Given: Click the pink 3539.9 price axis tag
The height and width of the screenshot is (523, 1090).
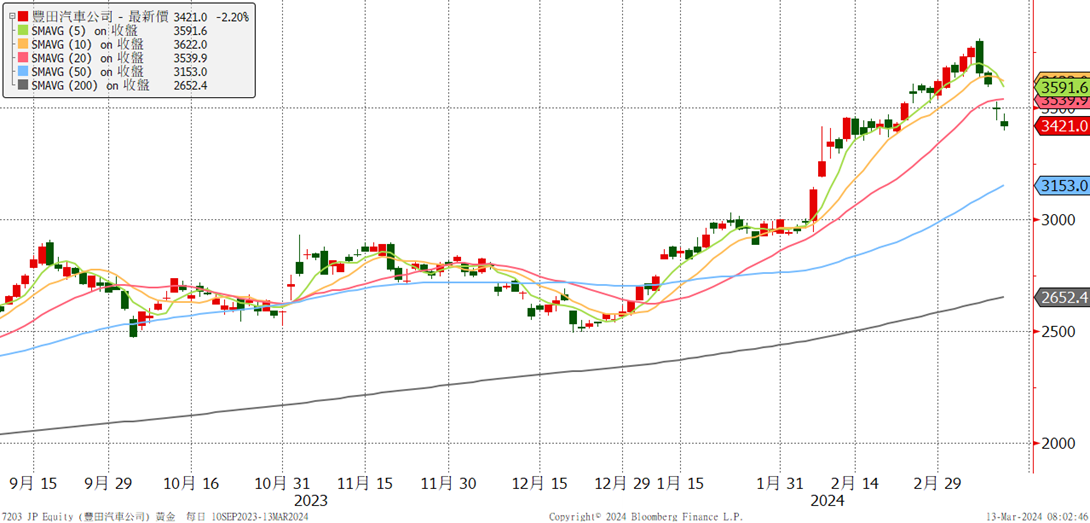Looking at the screenshot, I should click(1064, 102).
